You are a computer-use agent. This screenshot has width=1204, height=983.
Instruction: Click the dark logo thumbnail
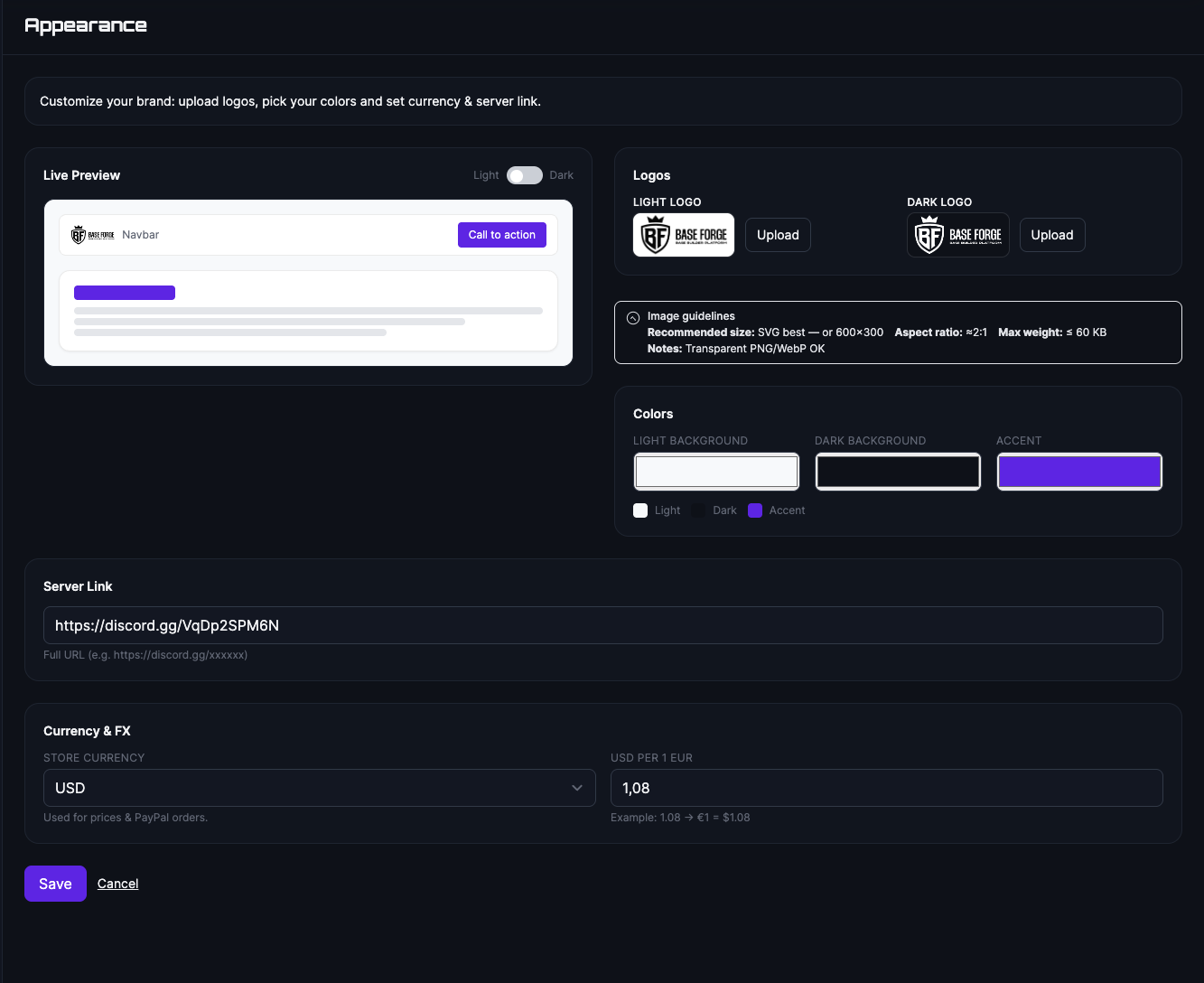(x=958, y=235)
